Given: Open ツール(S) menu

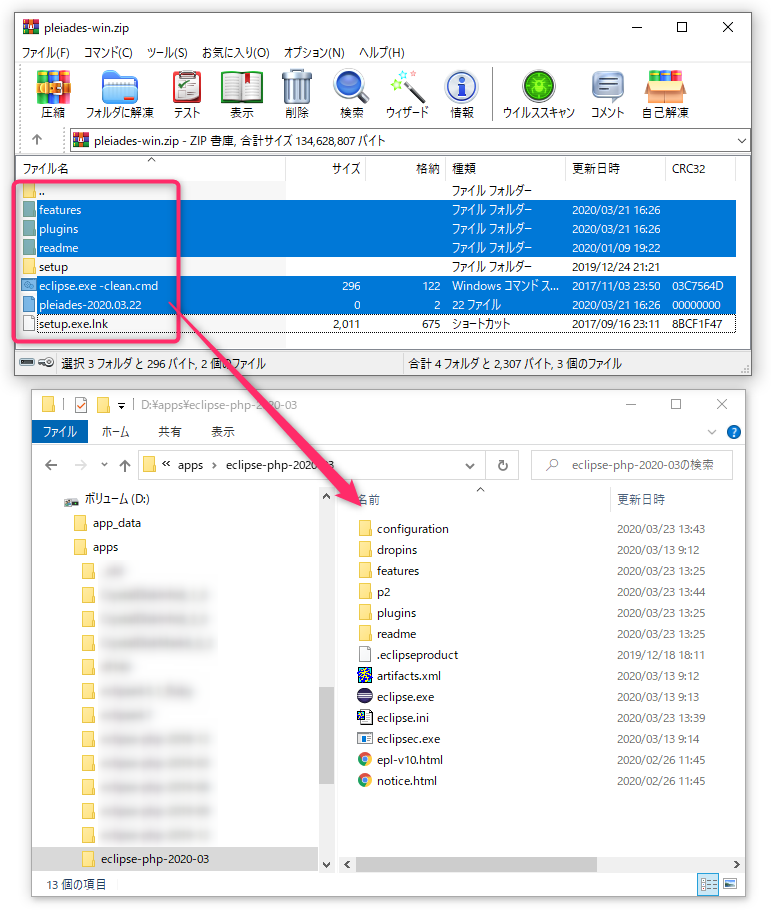Looking at the screenshot, I should click(x=167, y=52).
